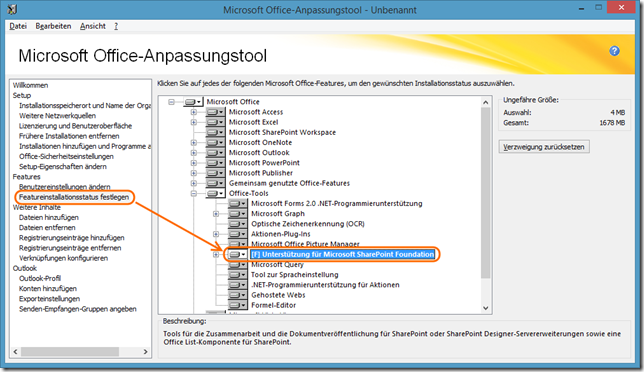Open install state dropdown for Microsoft Office
The height and width of the screenshot is (372, 644).
[193, 101]
